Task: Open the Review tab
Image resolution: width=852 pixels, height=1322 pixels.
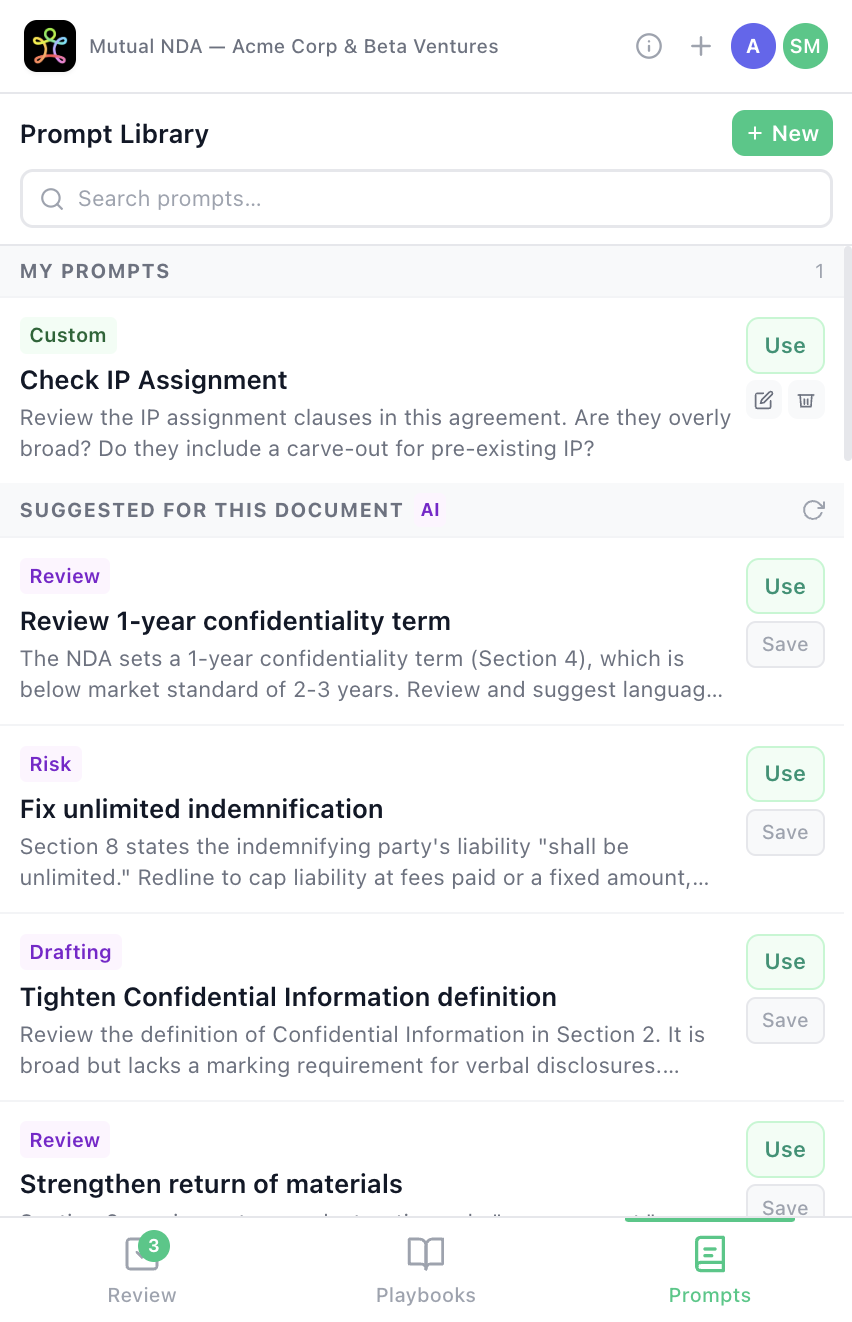Action: click(142, 1270)
